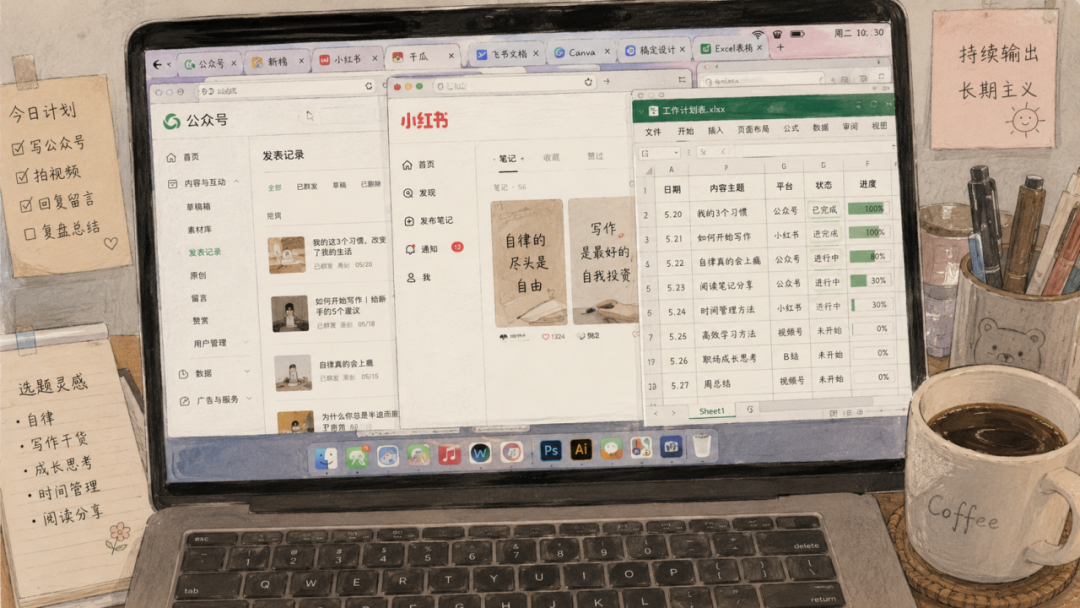Open the Trash in the Dock
This screenshot has height=608, width=1080.
click(x=701, y=445)
